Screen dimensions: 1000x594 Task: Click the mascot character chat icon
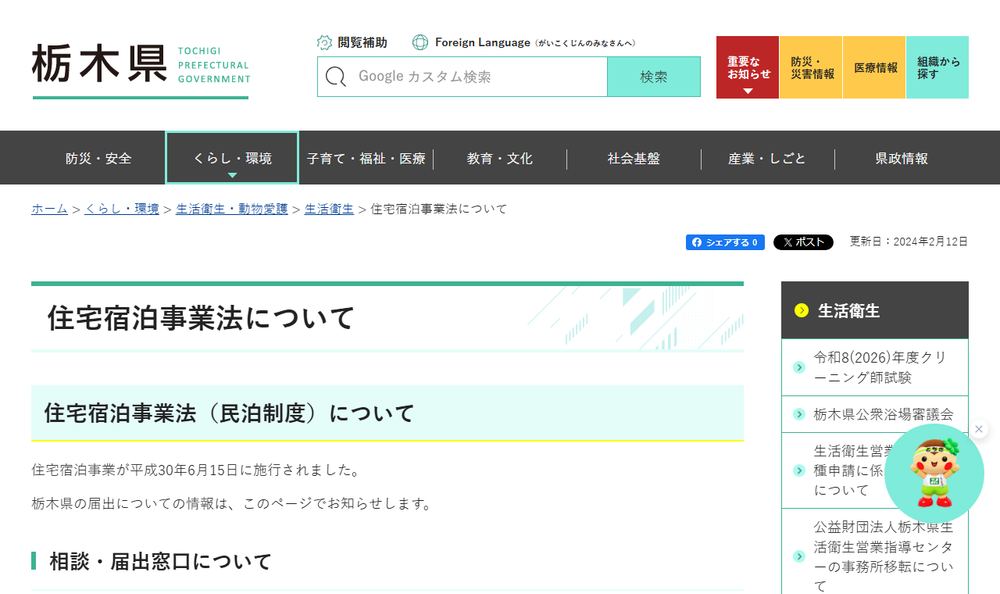pos(934,473)
